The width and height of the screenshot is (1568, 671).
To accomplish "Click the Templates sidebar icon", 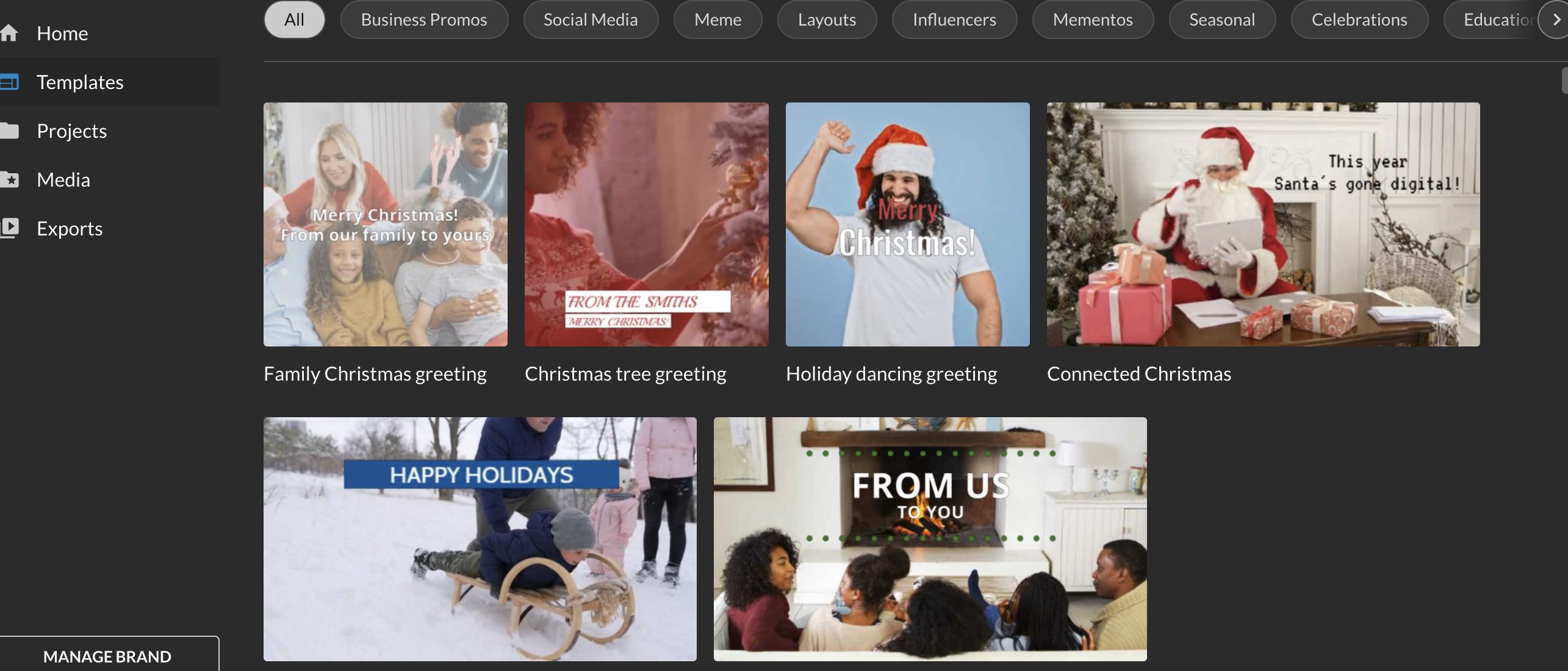I will (9, 82).
